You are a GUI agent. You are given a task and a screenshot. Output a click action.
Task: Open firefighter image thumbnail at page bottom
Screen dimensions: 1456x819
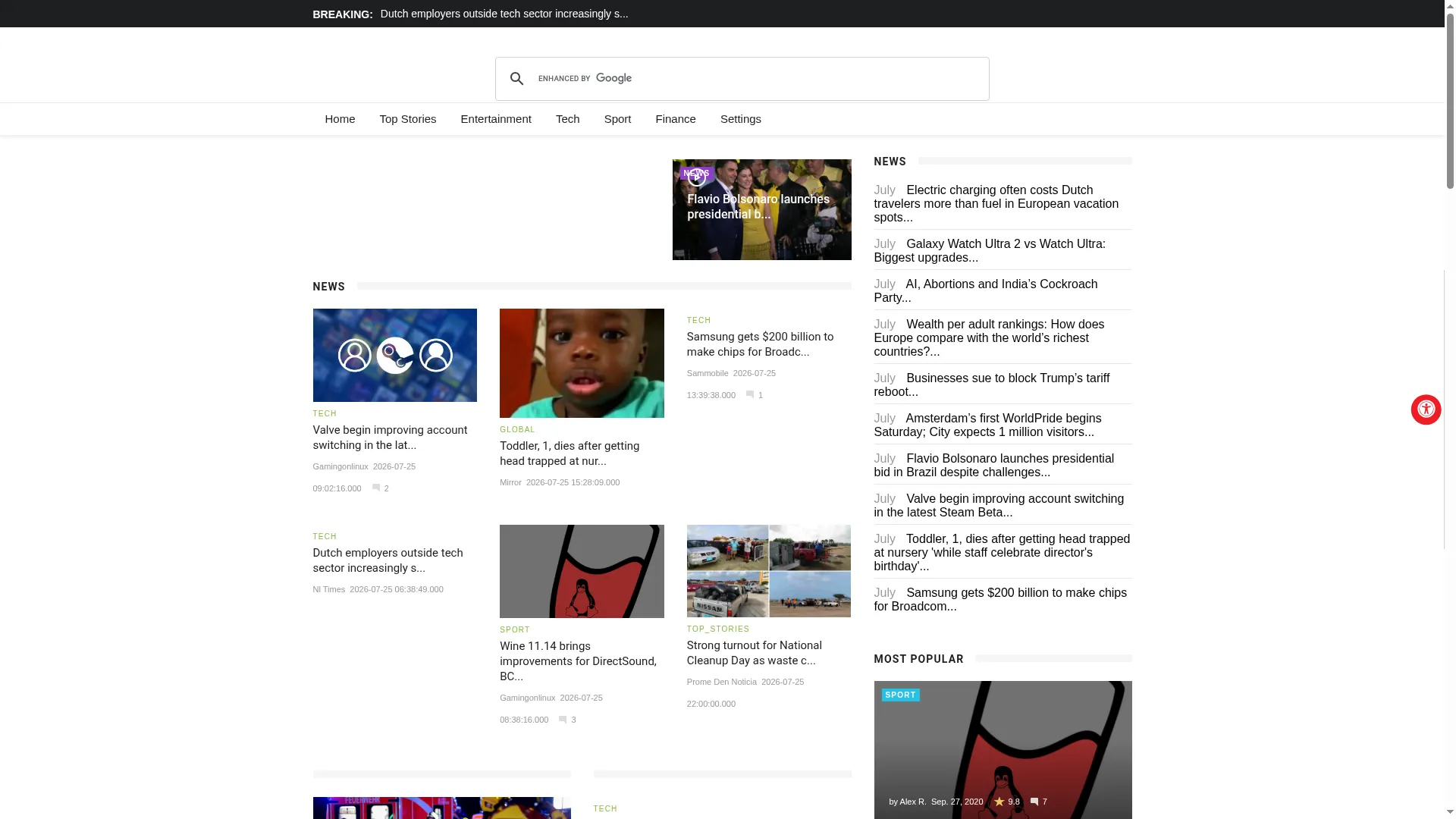click(x=441, y=808)
